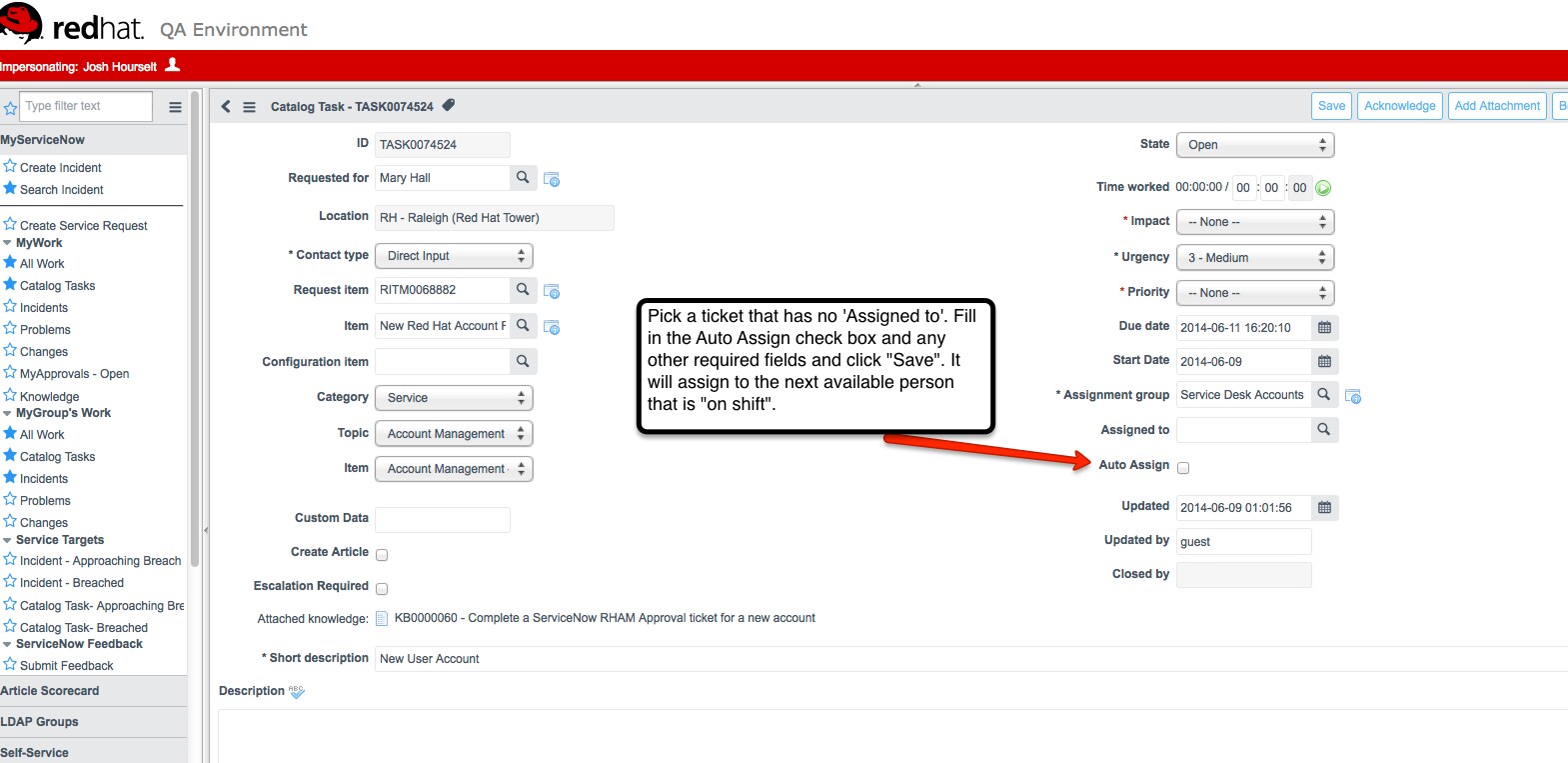Click the Custom Data input field
The image size is (1568, 763).
tap(443, 519)
